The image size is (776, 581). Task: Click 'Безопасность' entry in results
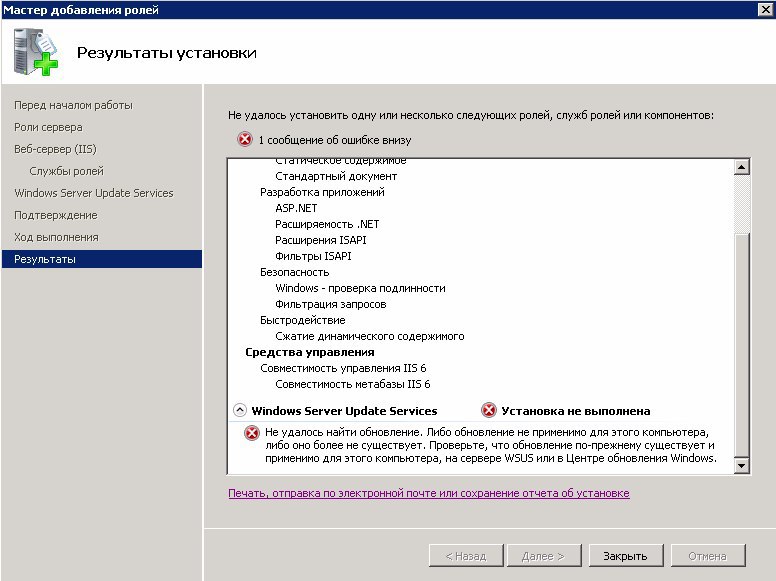click(294, 272)
